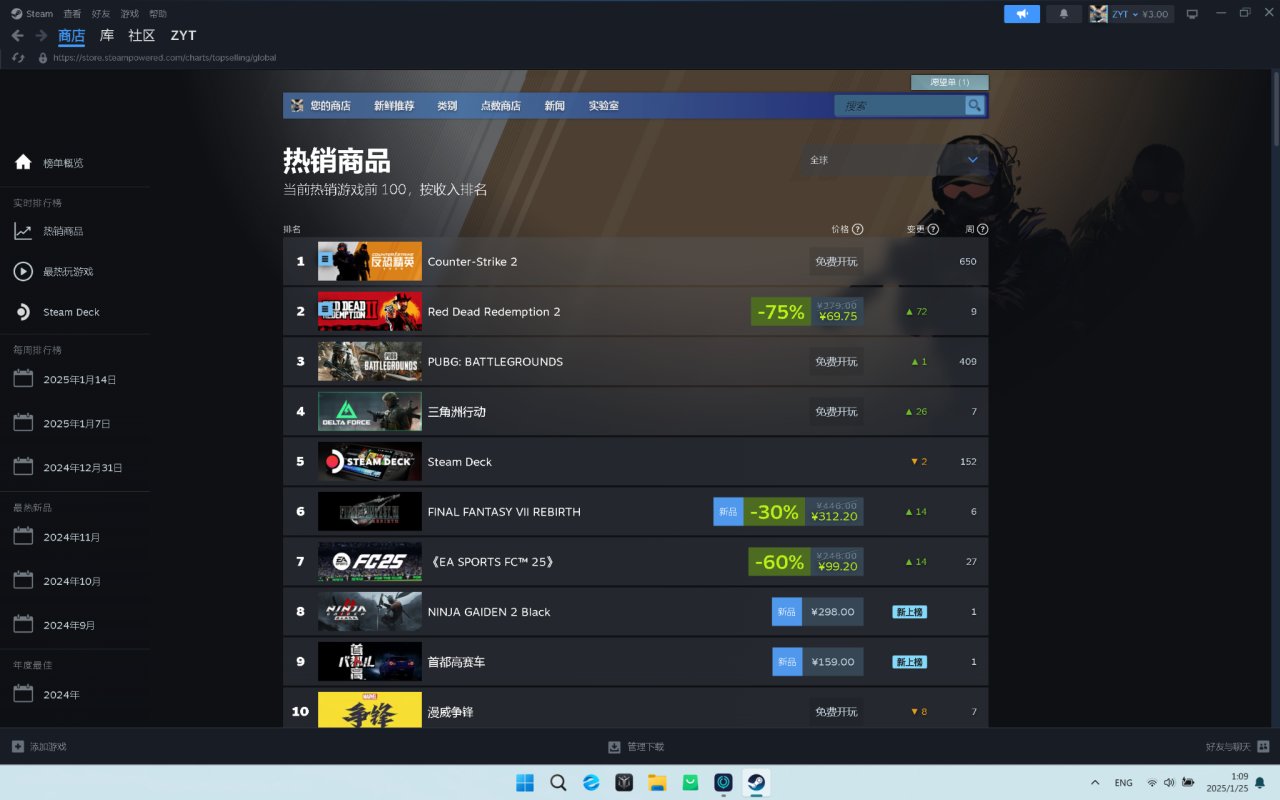Click the chart icon beside 热销商品
The width and height of the screenshot is (1280, 800).
coord(23,231)
